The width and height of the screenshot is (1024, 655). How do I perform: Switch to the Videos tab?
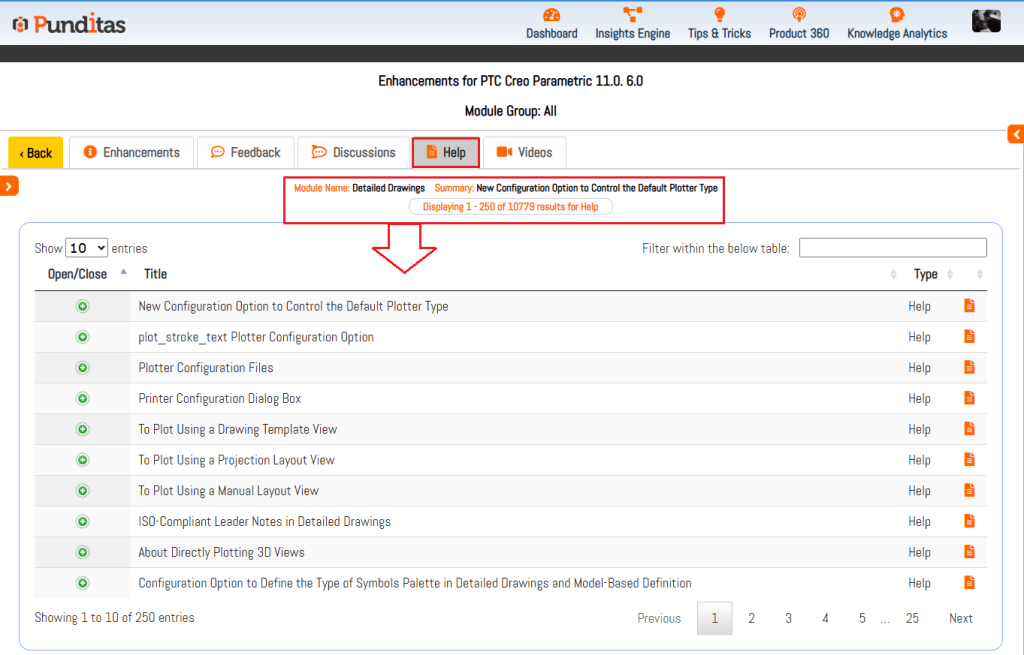pos(524,153)
